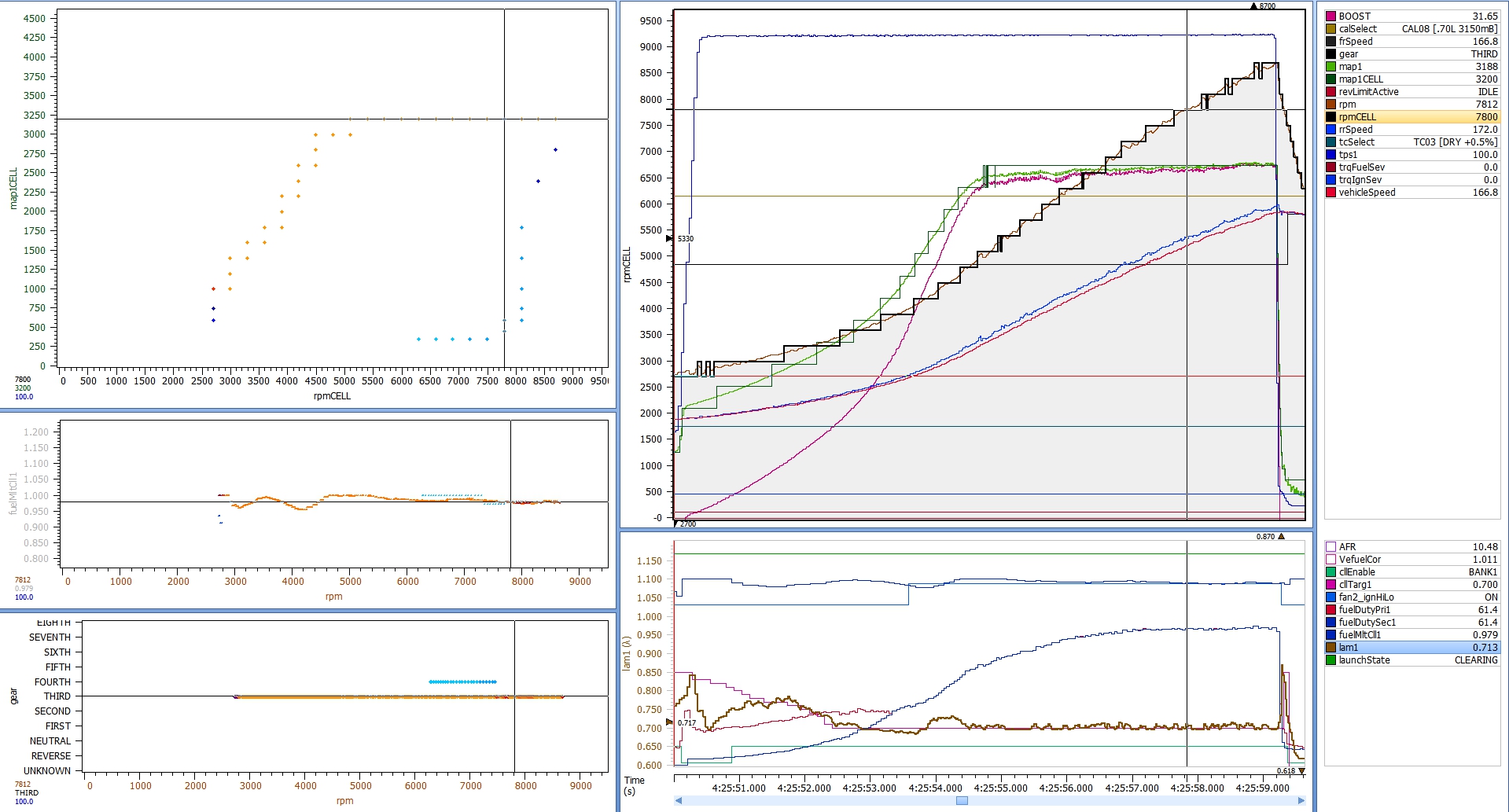The width and height of the screenshot is (1509, 812).
Task: Select the gear channel legend entry
Action: pyautogui.click(x=1412, y=54)
